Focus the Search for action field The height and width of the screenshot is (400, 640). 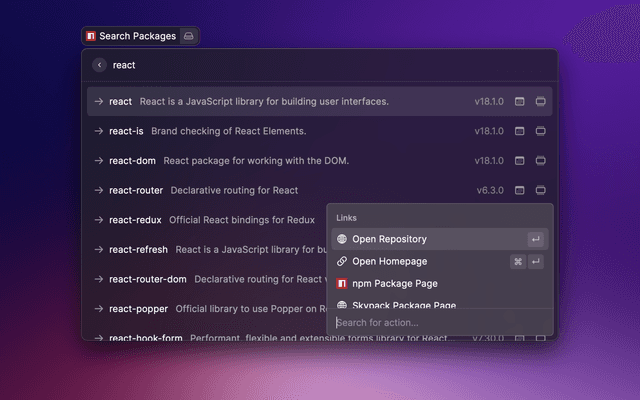430,322
